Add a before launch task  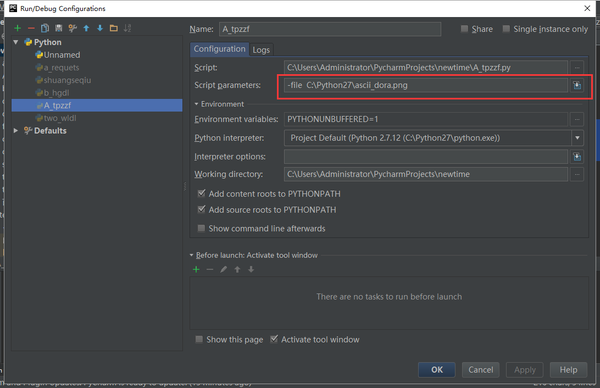[x=196, y=269]
